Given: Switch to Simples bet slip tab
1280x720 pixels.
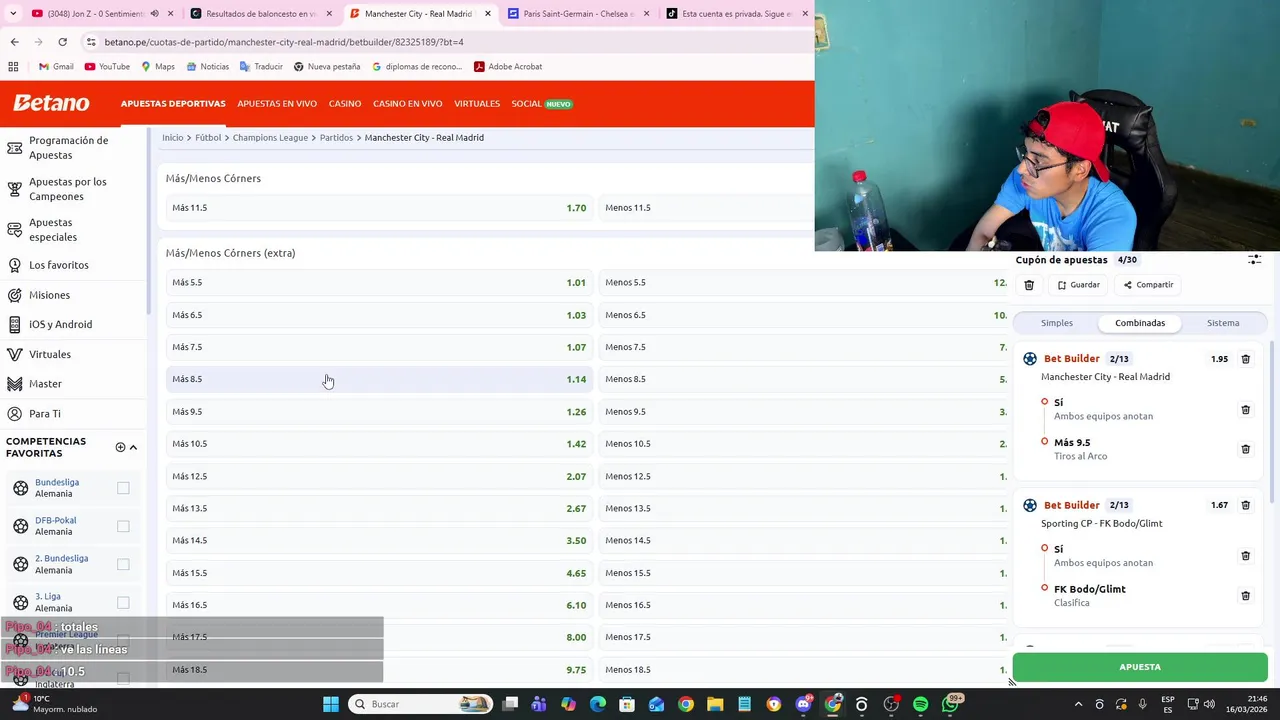Looking at the screenshot, I should coord(1056,323).
